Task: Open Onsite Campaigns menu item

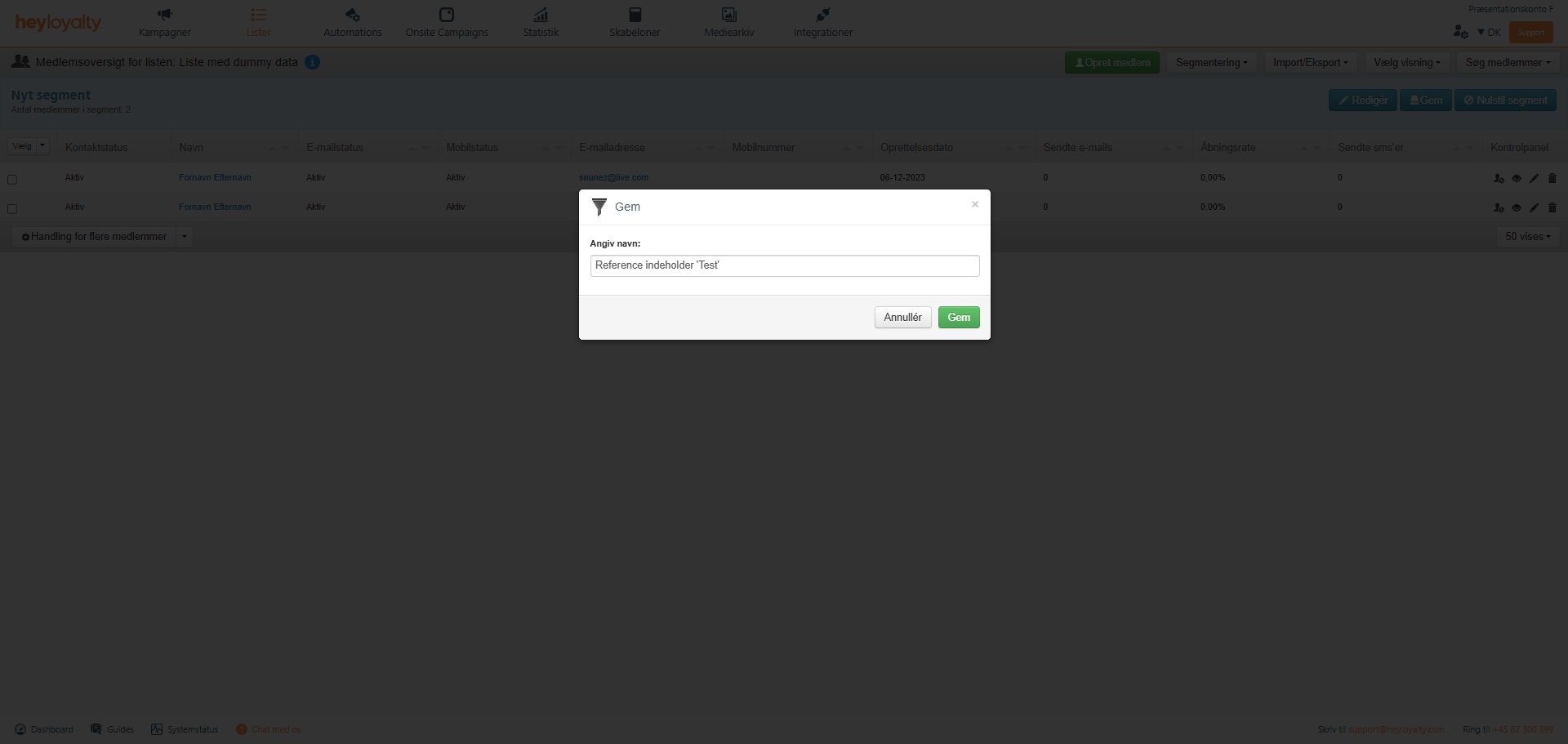Action: point(447,23)
